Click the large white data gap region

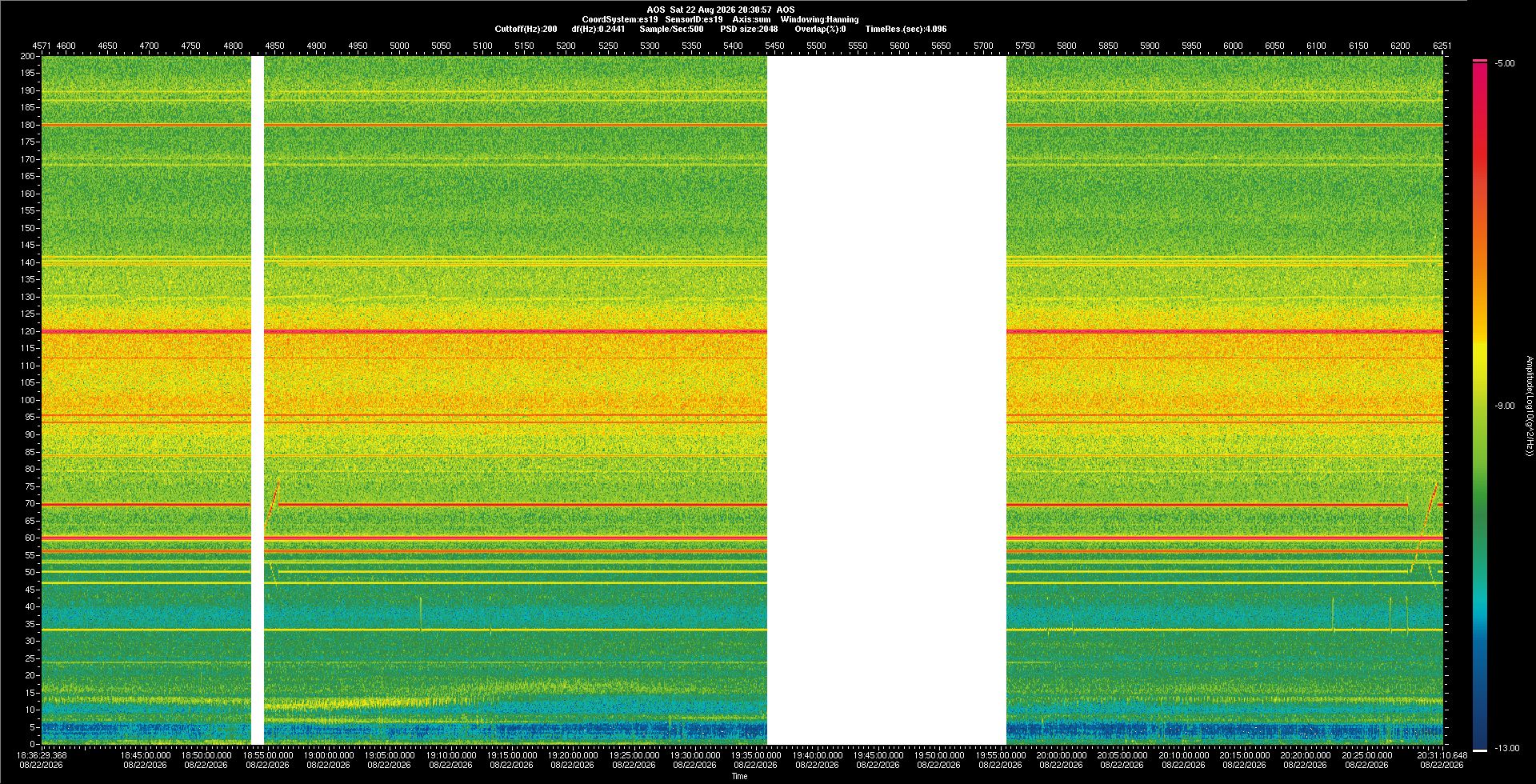coord(886,400)
